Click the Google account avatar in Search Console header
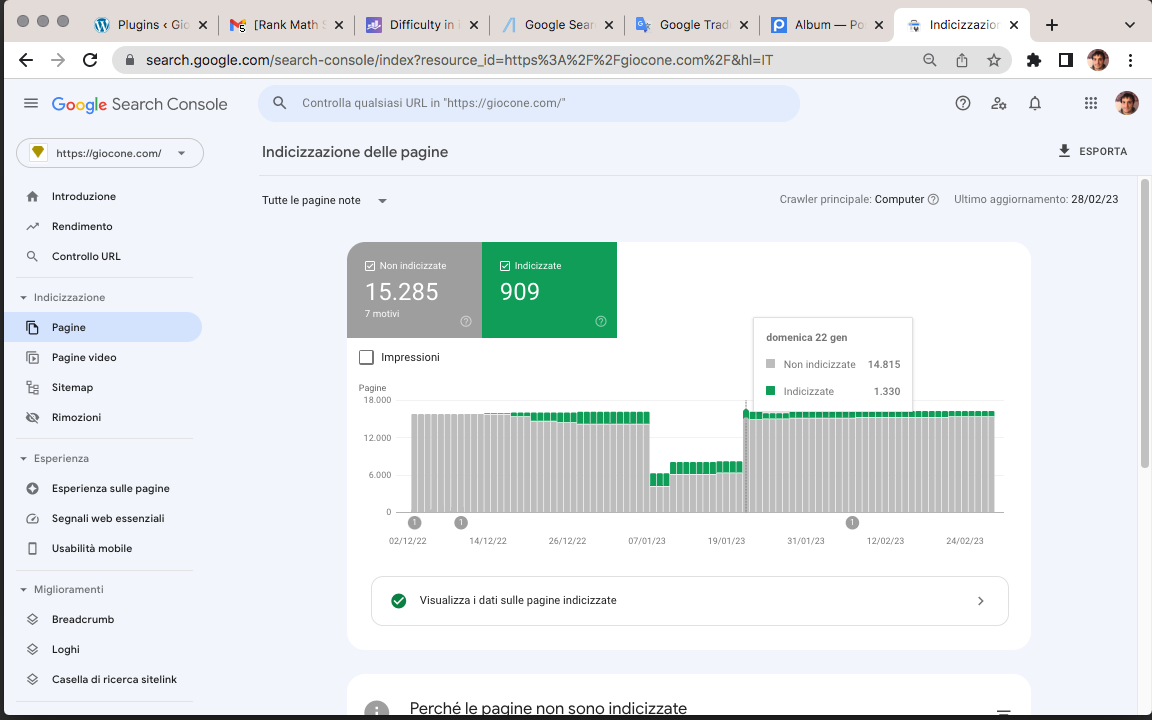The image size is (1152, 720). [x=1126, y=104]
